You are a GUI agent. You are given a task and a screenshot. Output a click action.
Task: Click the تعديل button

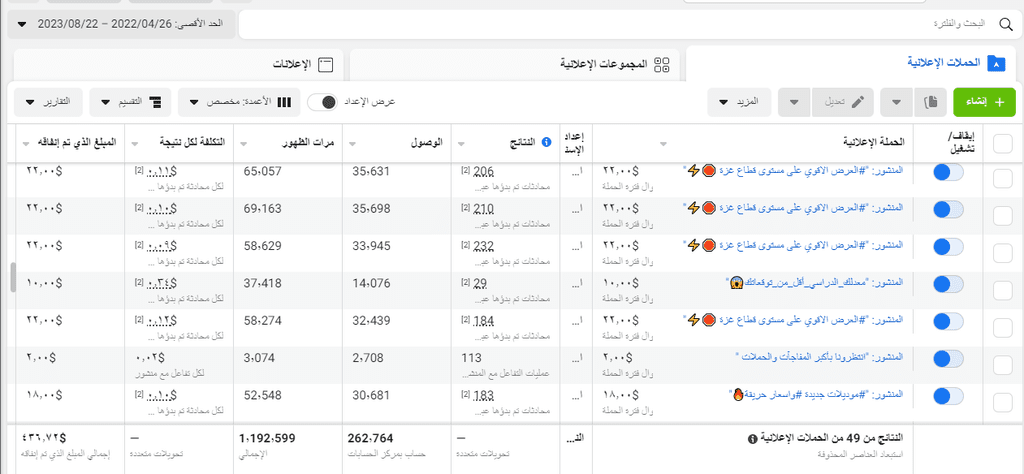tap(842, 102)
